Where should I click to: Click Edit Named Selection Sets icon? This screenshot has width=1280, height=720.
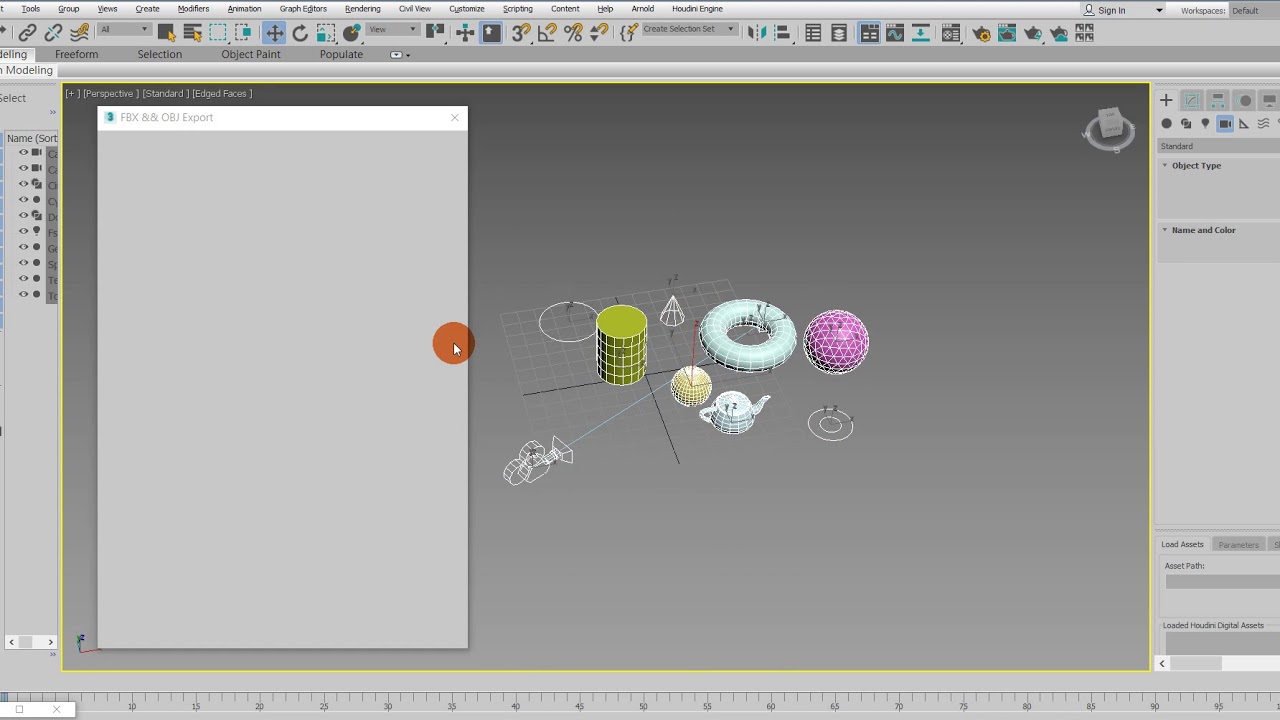[x=628, y=33]
